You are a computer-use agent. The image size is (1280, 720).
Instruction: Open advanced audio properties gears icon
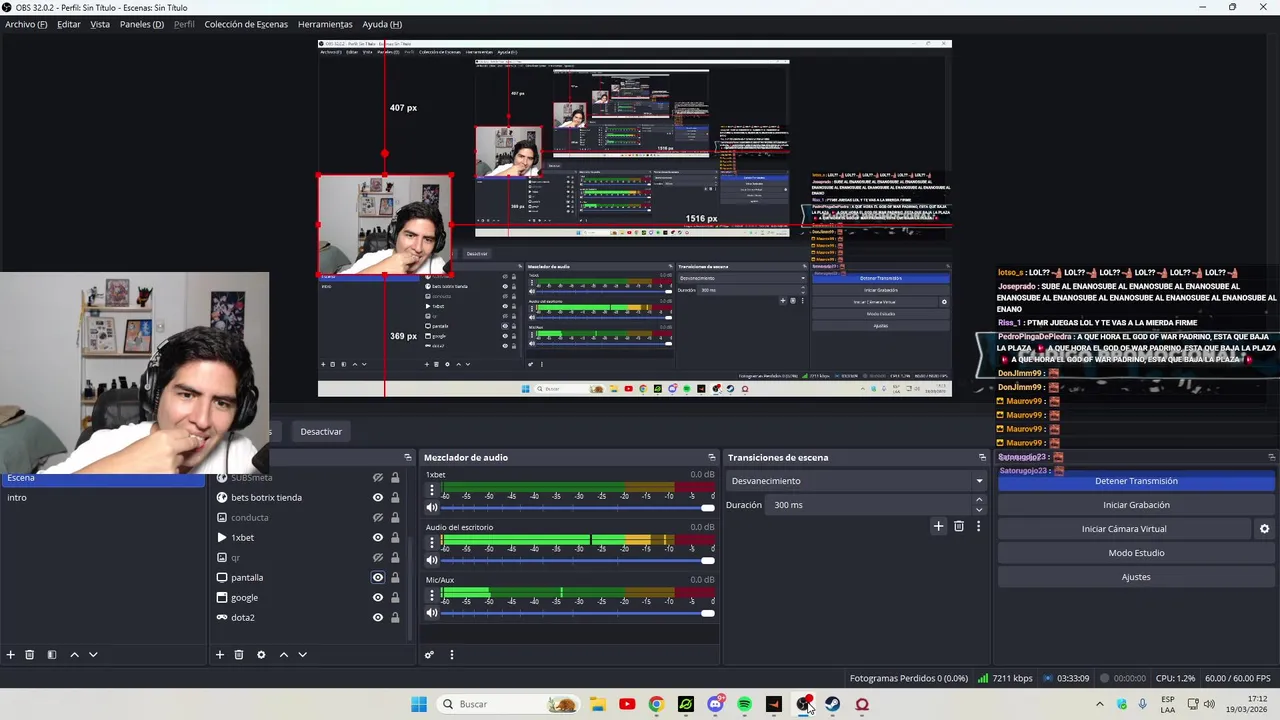(x=429, y=655)
